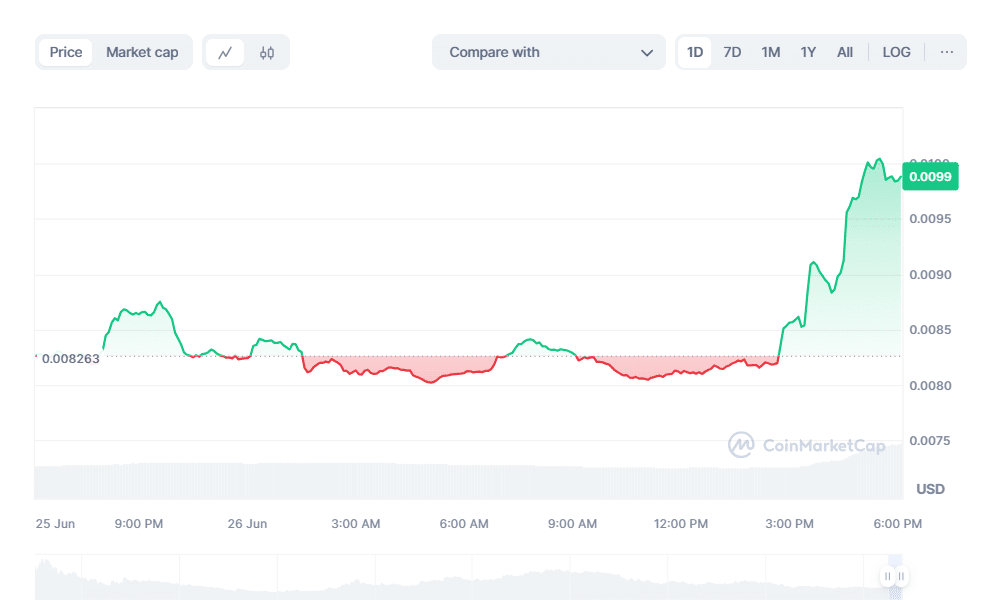Click the price peak near 6:00 PM
This screenshot has height=600, width=983.
click(x=880, y=159)
